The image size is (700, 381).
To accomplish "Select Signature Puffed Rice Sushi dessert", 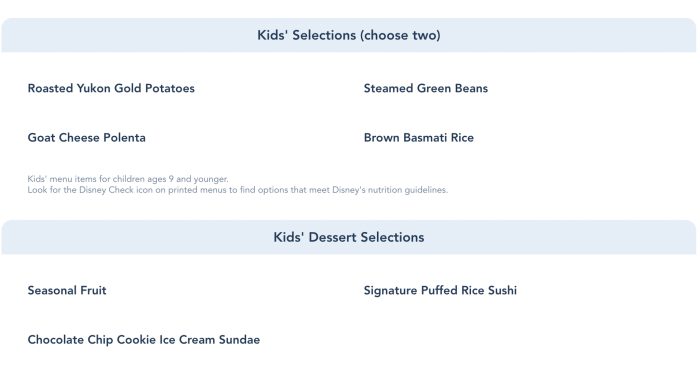I will pyautogui.click(x=440, y=290).
